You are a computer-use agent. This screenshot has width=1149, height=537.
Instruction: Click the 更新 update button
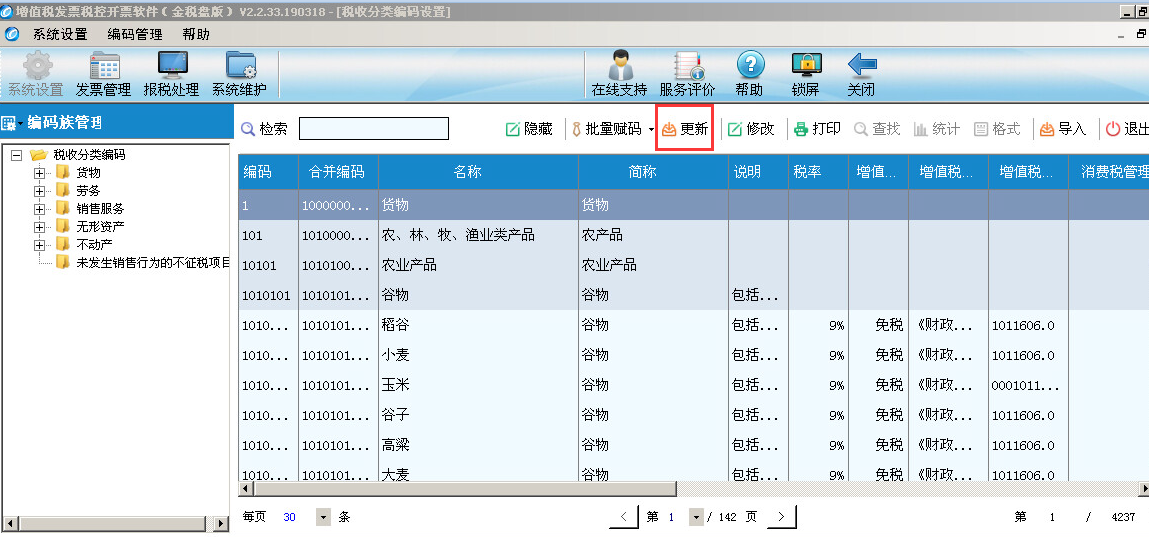point(685,129)
